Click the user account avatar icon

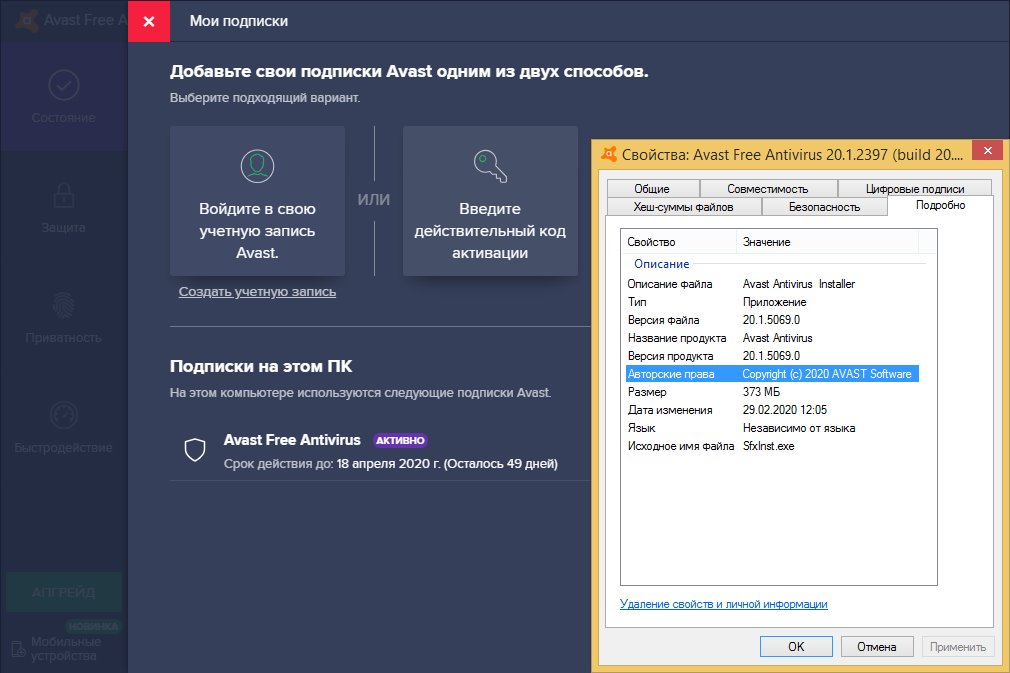pos(257,164)
